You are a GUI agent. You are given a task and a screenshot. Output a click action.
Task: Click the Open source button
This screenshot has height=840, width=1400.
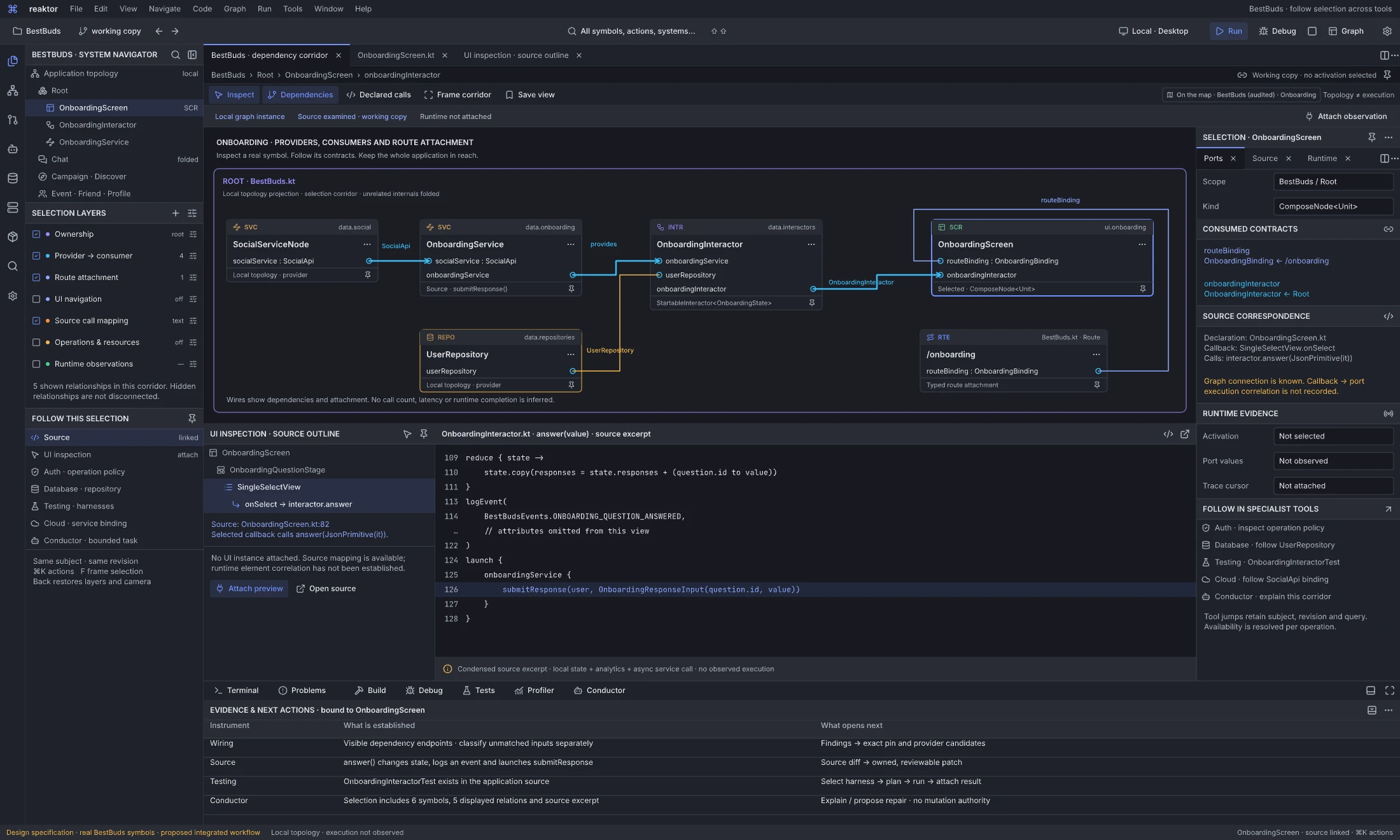click(326, 589)
